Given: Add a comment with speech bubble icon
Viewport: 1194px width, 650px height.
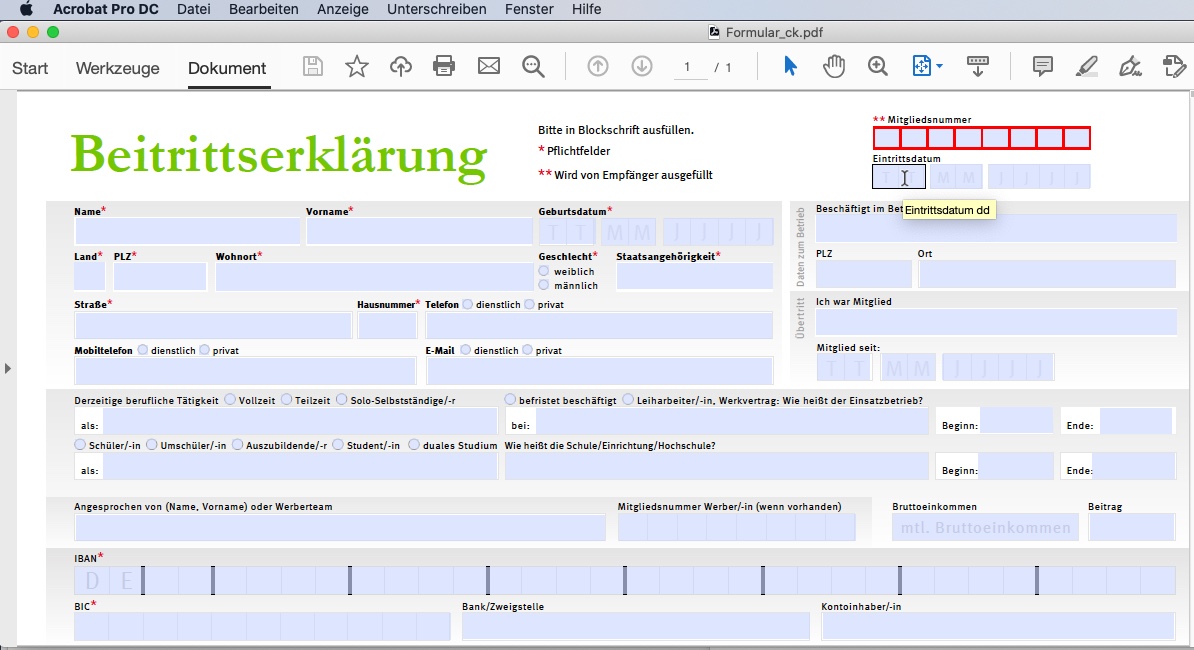Looking at the screenshot, I should pos(1042,67).
